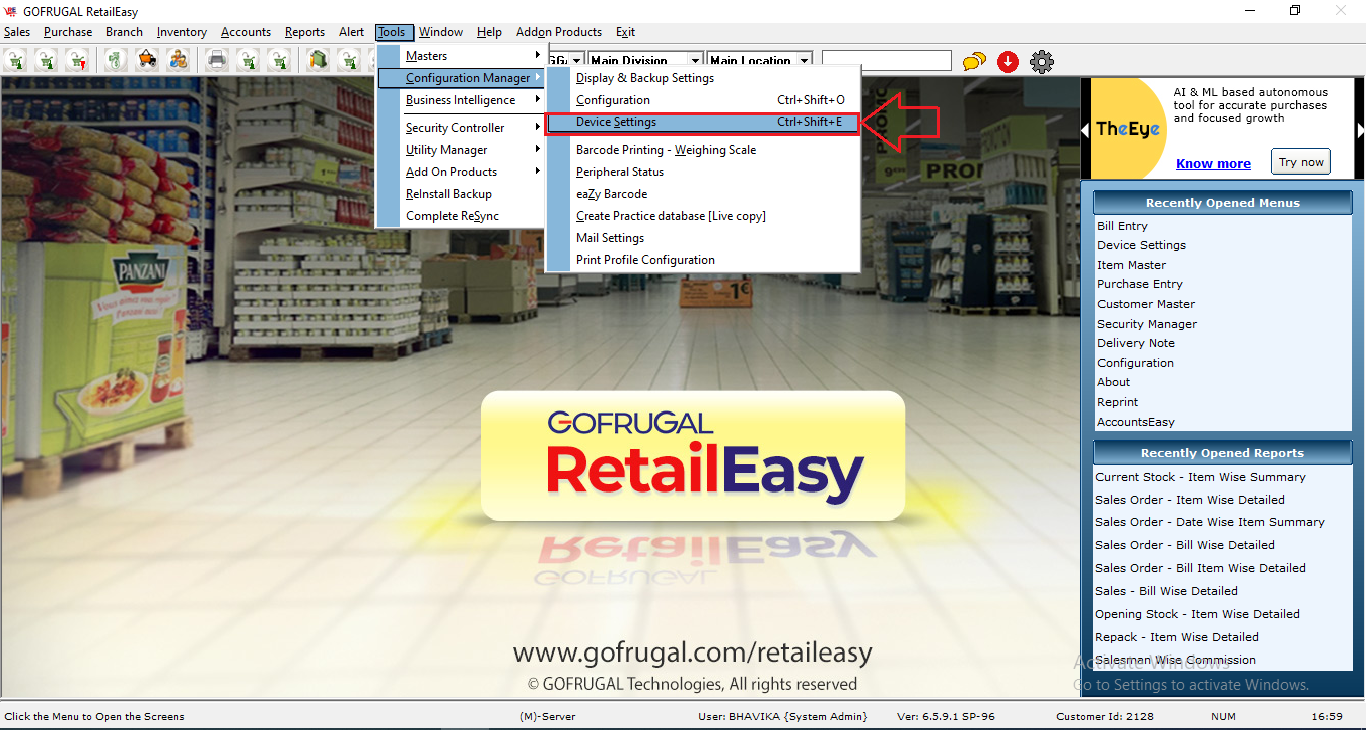Click the Try now button
The height and width of the screenshot is (730, 1366).
tap(1301, 162)
